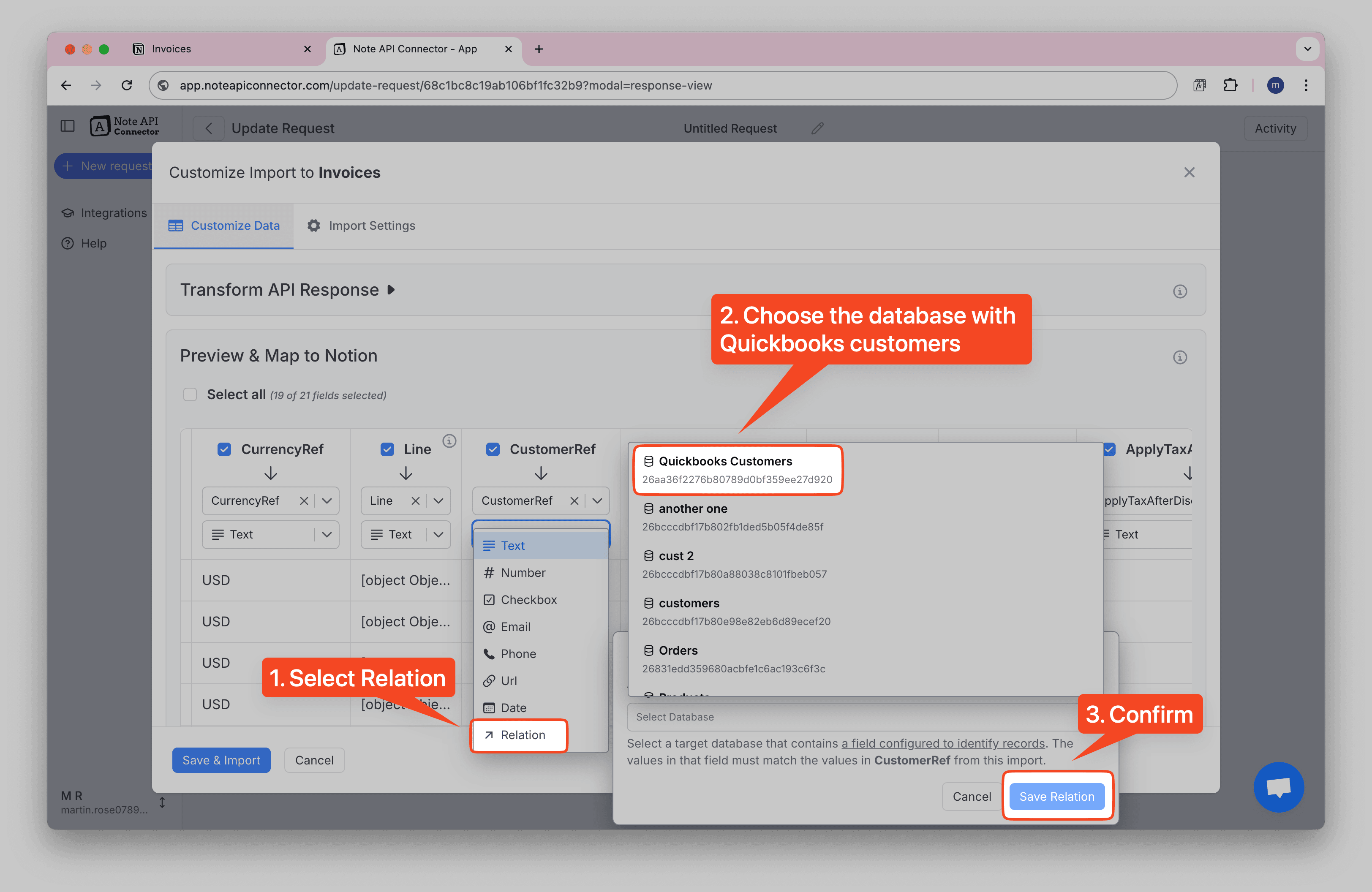
Task: Uncheck the CustomerRef column checkbox
Action: [x=493, y=449]
